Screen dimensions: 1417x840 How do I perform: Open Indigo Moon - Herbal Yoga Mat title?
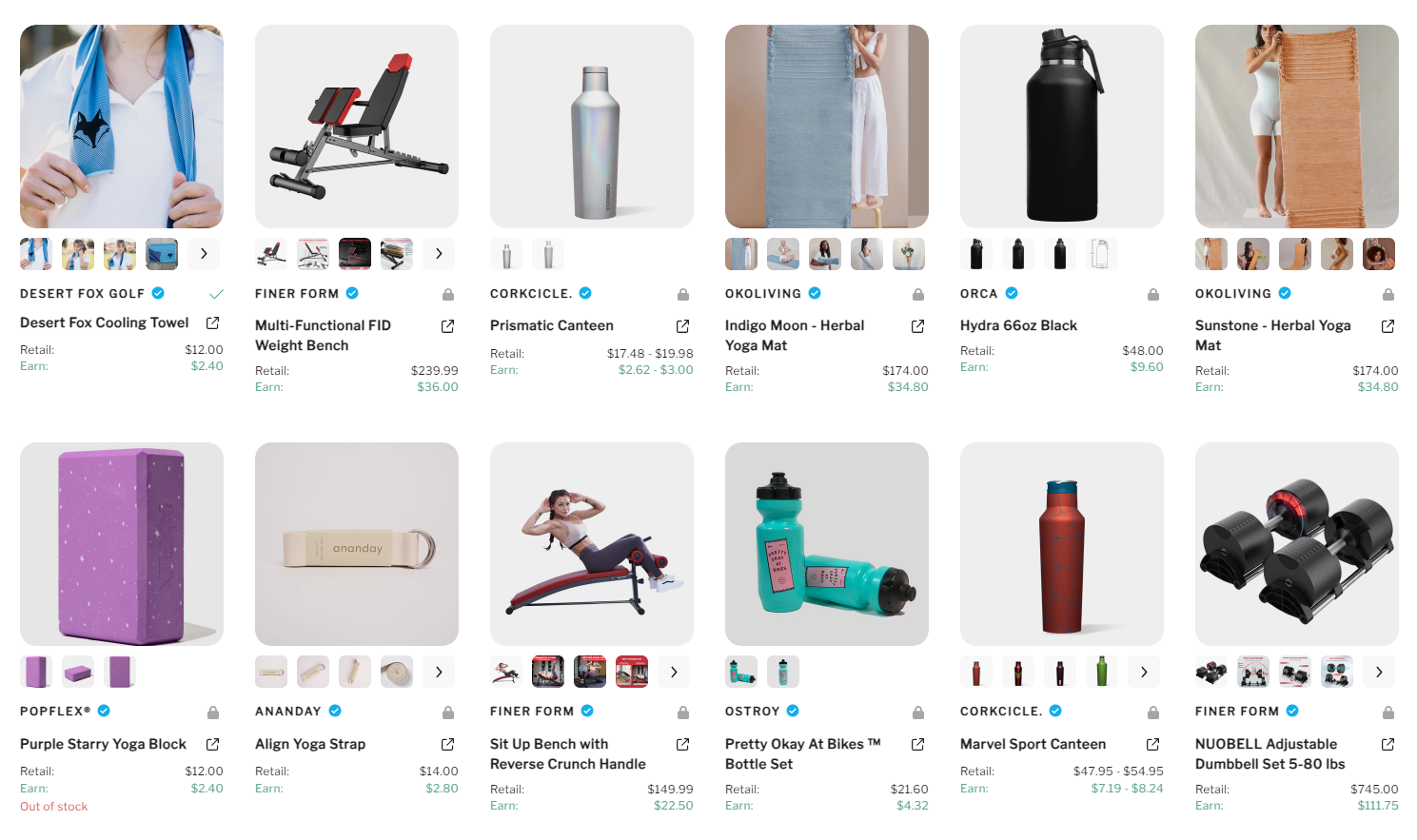point(795,335)
